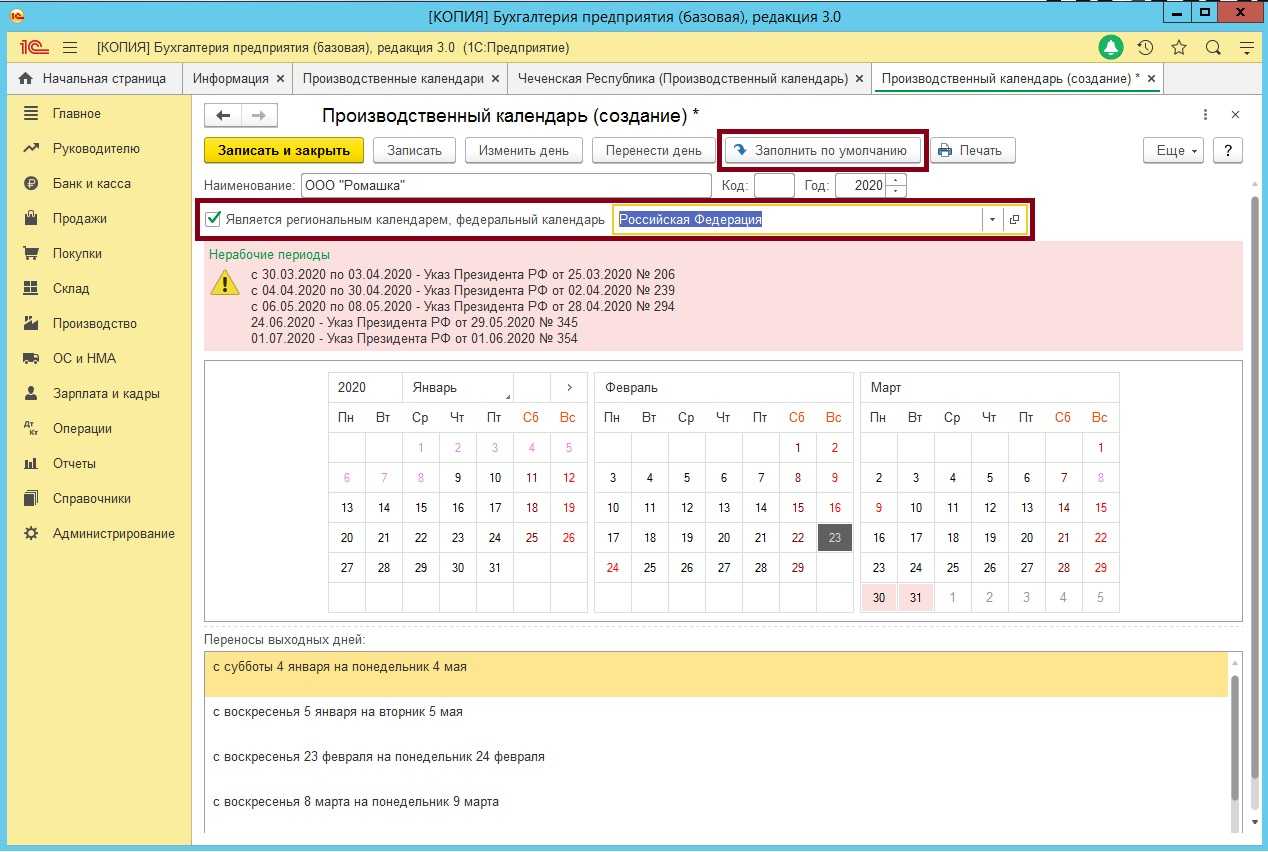The width and height of the screenshot is (1268, 852).
Task: Increase the year with stepper up arrow
Action: [x=897, y=180]
